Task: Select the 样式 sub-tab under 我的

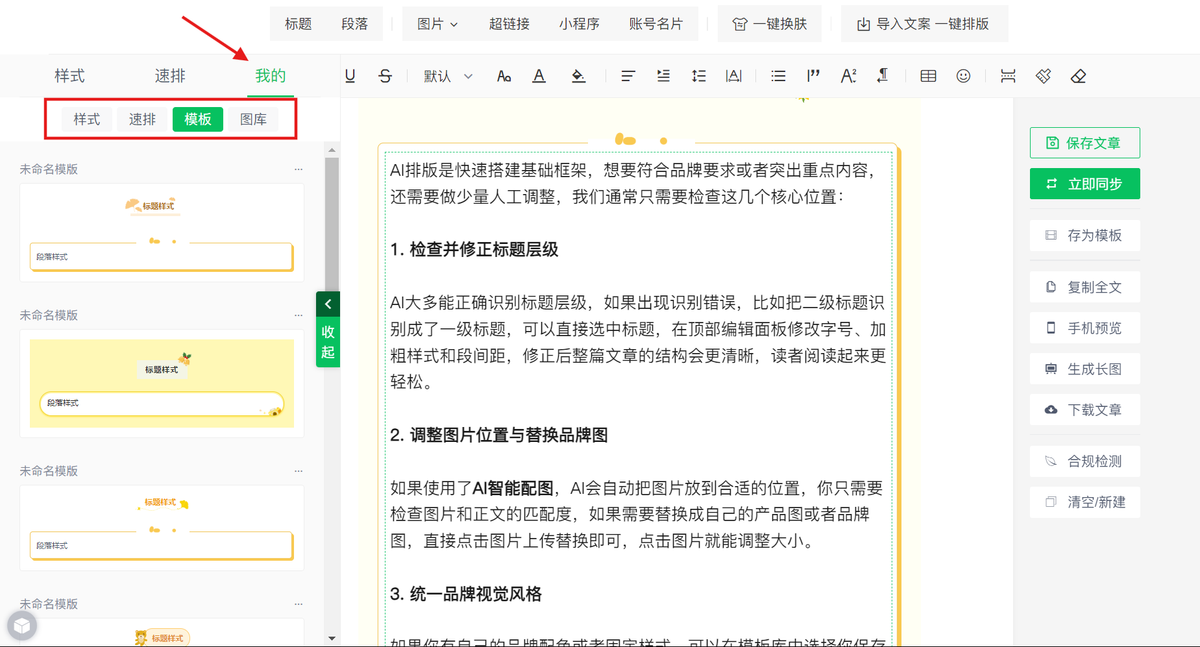Action: click(87, 119)
